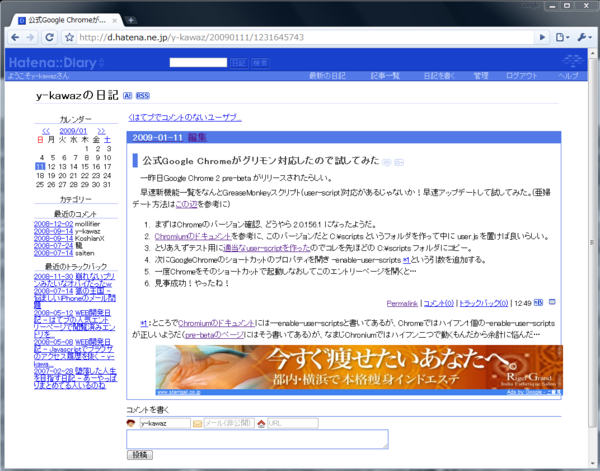Screen dimensions: 600x471
Task: Open 管理 in header menu
Action: [481, 76]
